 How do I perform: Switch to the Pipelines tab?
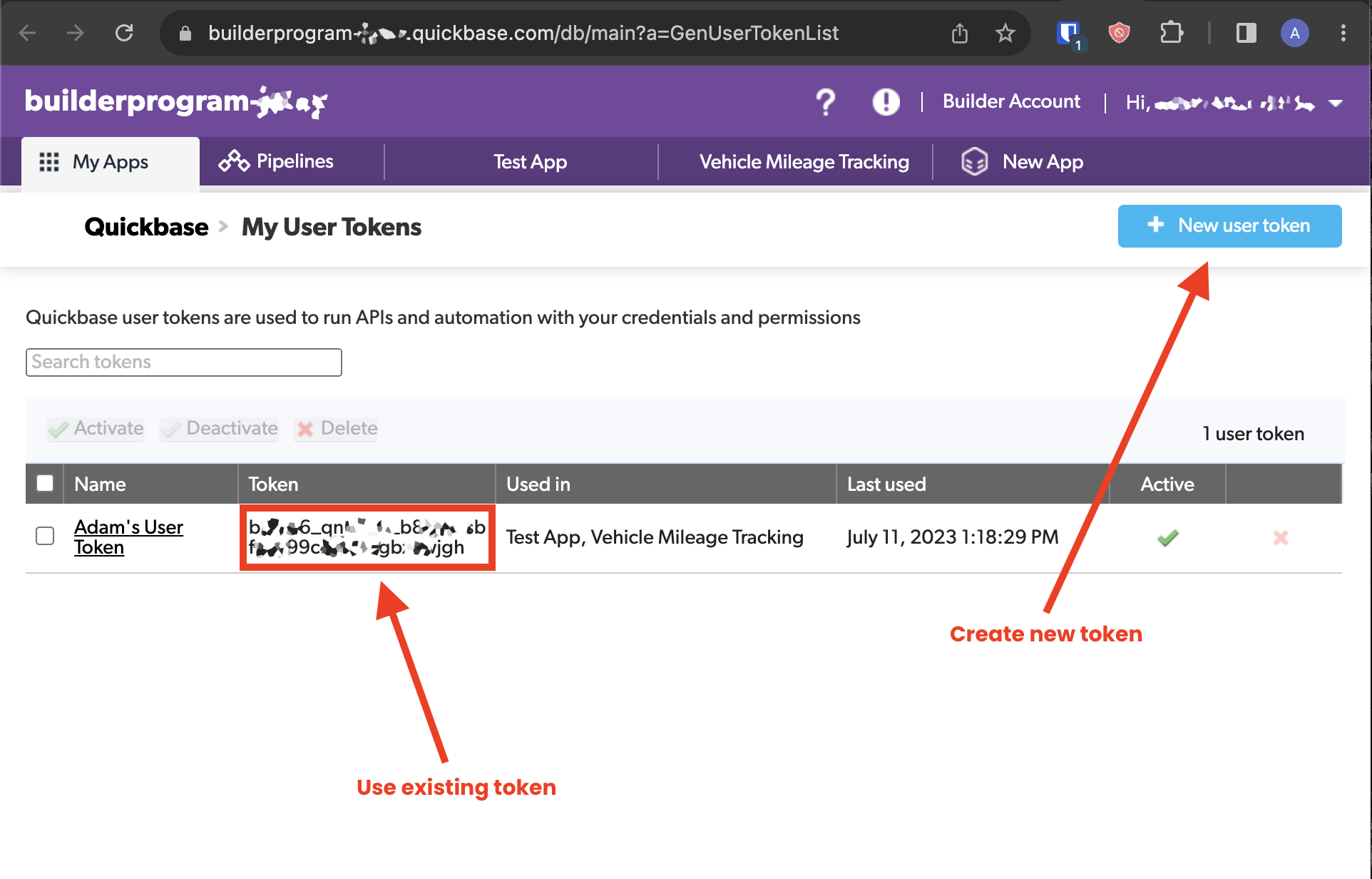277,162
